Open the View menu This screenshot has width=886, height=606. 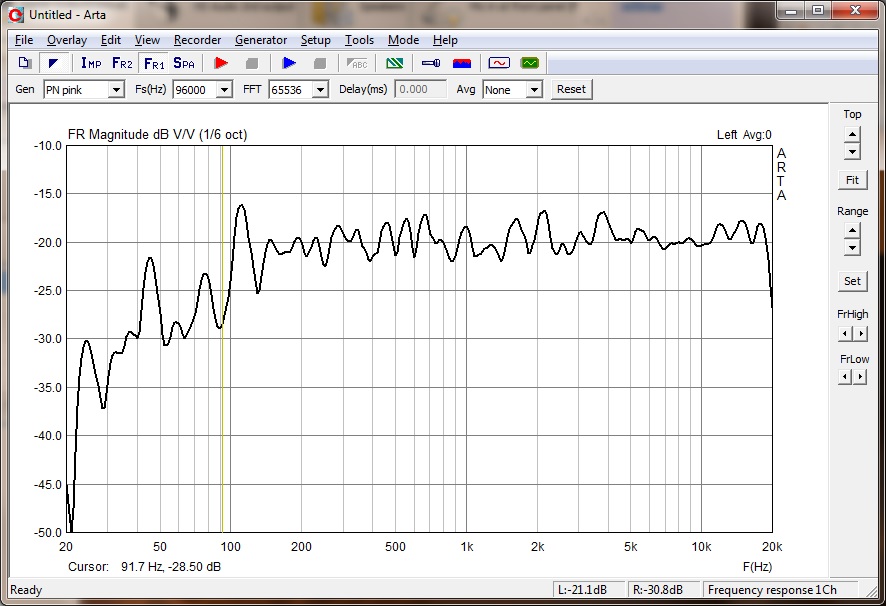[147, 40]
